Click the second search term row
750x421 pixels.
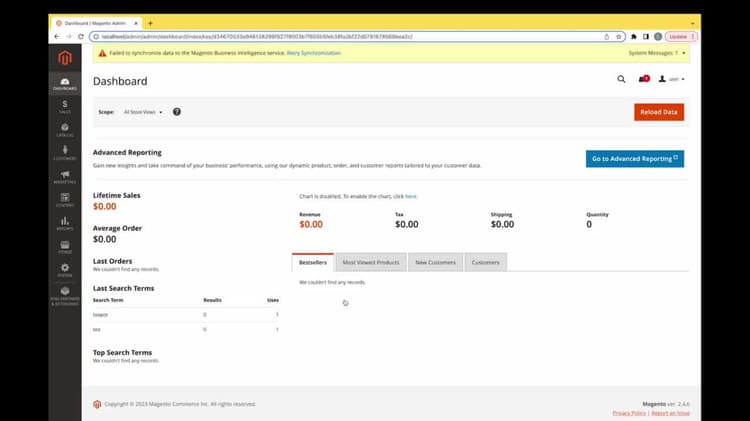coord(186,329)
